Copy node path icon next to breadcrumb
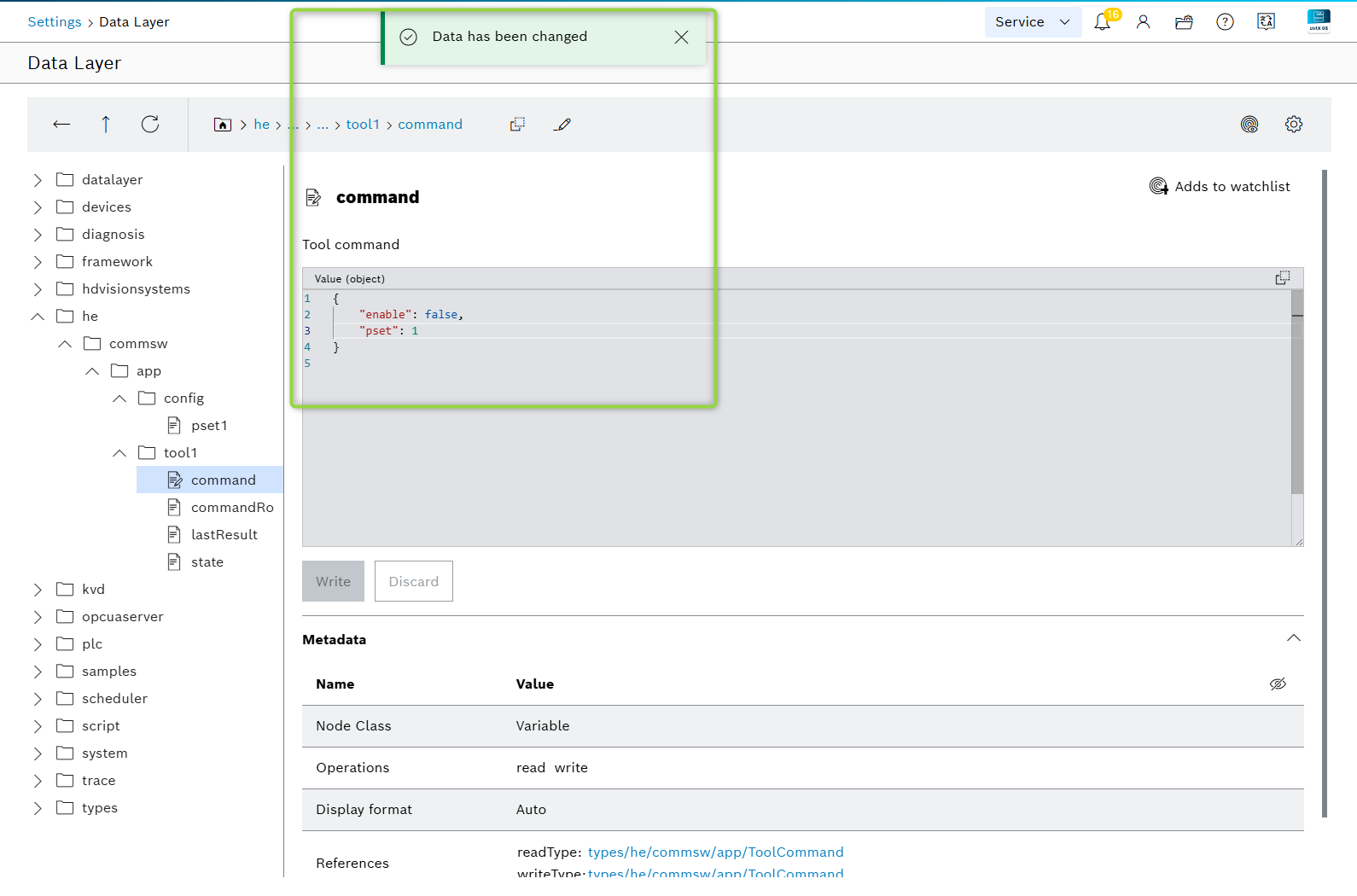1357x896 pixels. [517, 125]
